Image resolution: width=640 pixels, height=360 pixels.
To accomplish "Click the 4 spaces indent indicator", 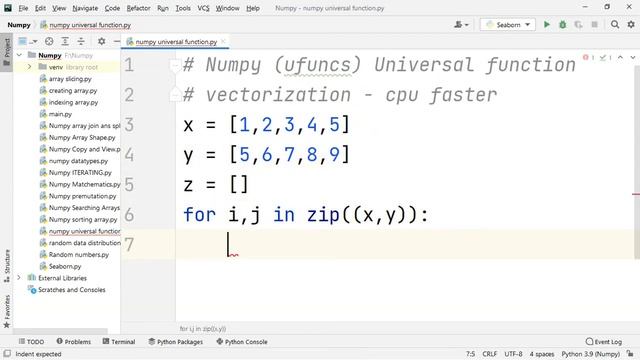I will (x=542, y=354).
